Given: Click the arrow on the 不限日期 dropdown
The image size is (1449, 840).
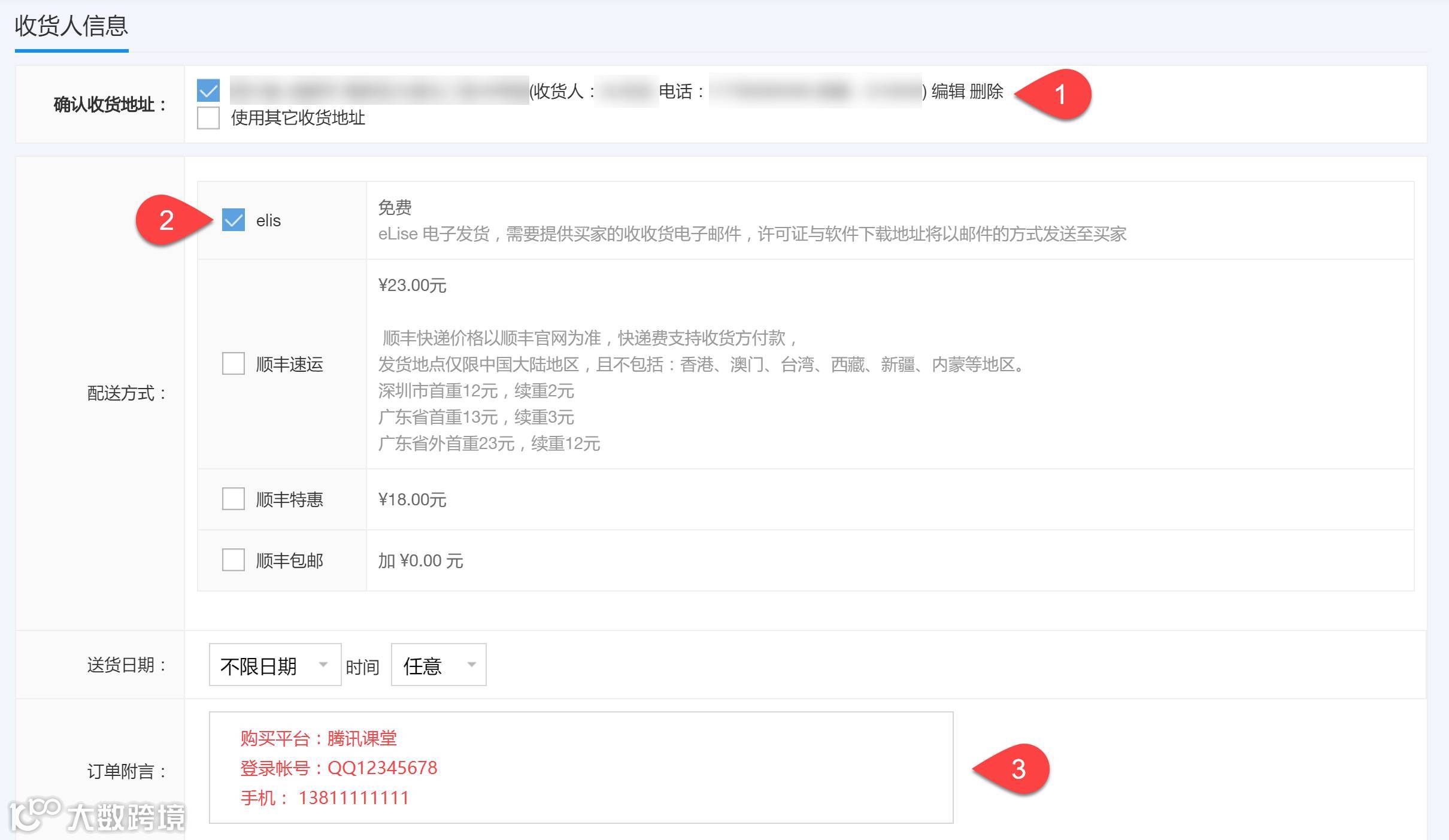Looking at the screenshot, I should pos(323,665).
